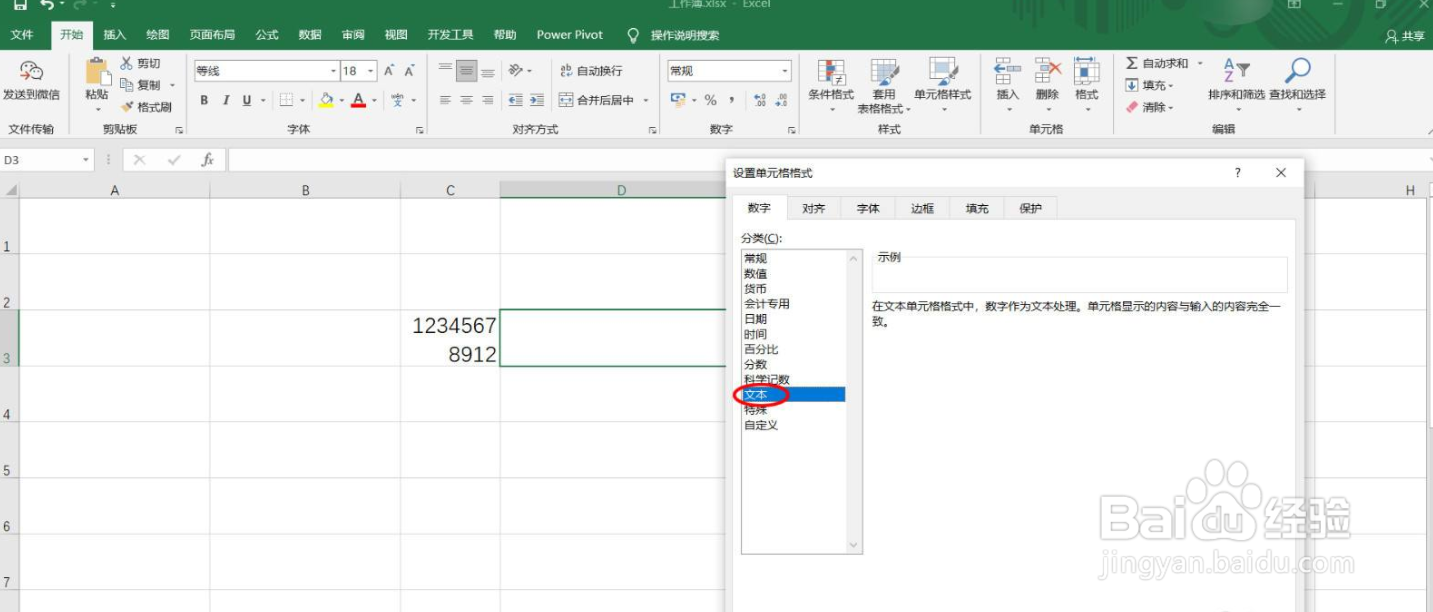Select the 自动求和 (AutoSum) icon

(1132, 62)
